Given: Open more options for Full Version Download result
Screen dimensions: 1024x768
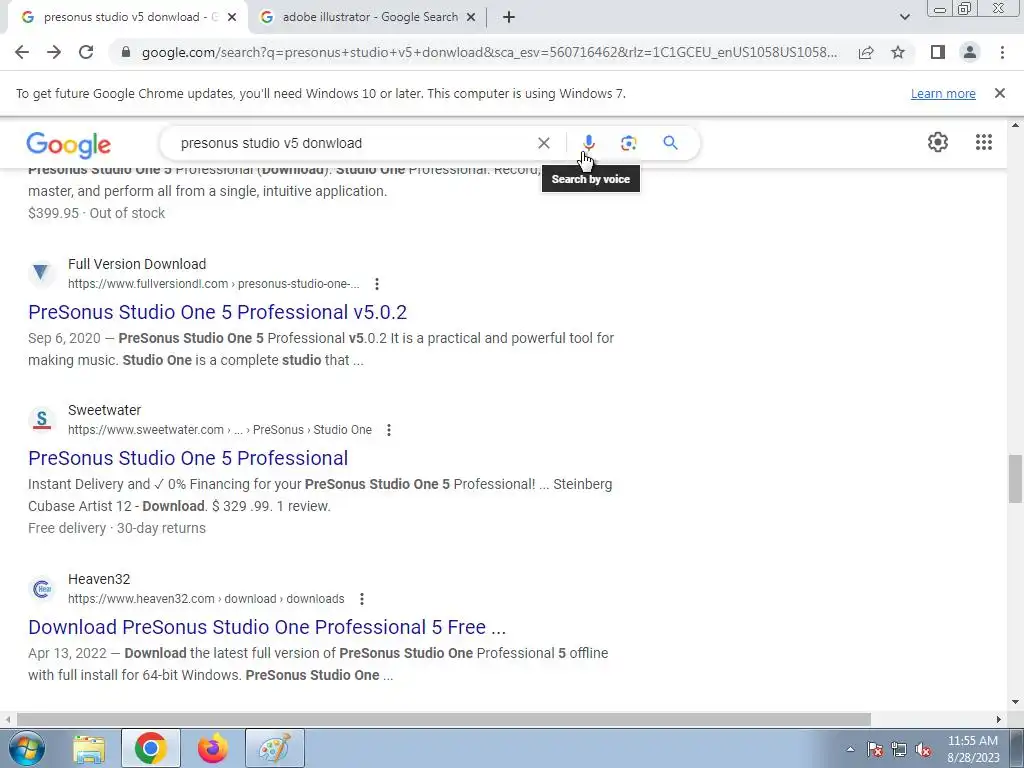Looking at the screenshot, I should [377, 284].
